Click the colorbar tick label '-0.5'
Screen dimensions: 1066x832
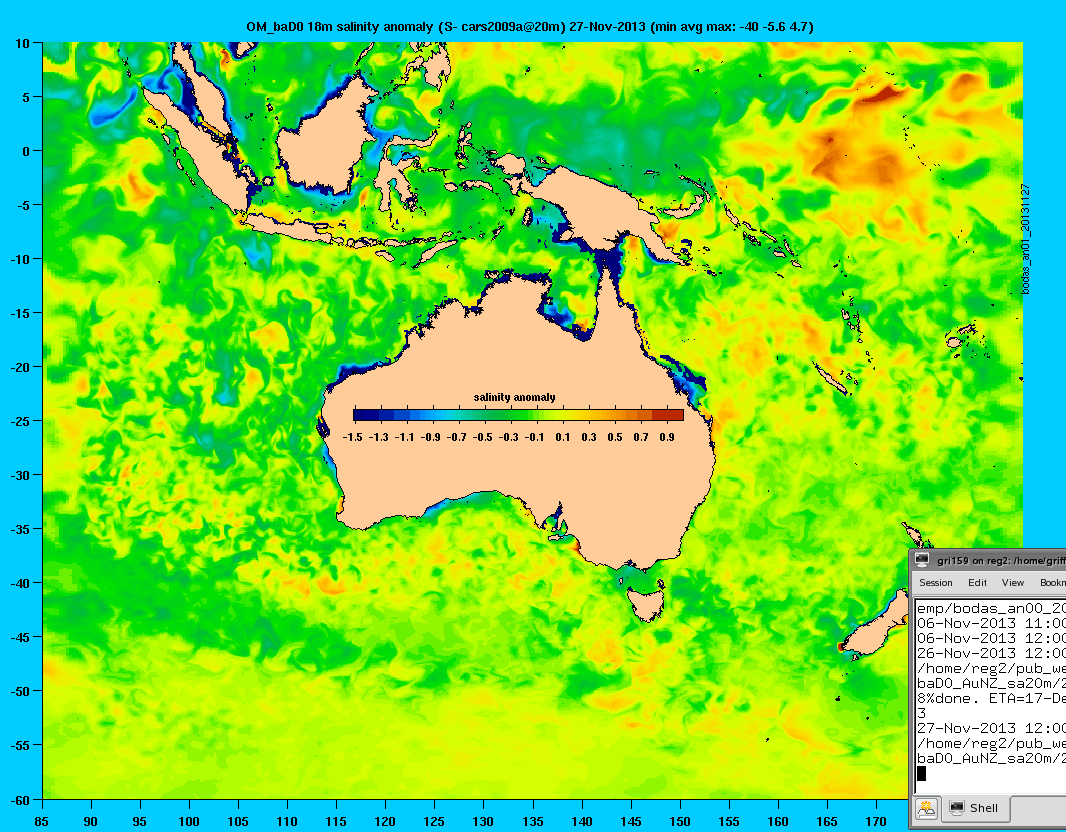pos(483,437)
